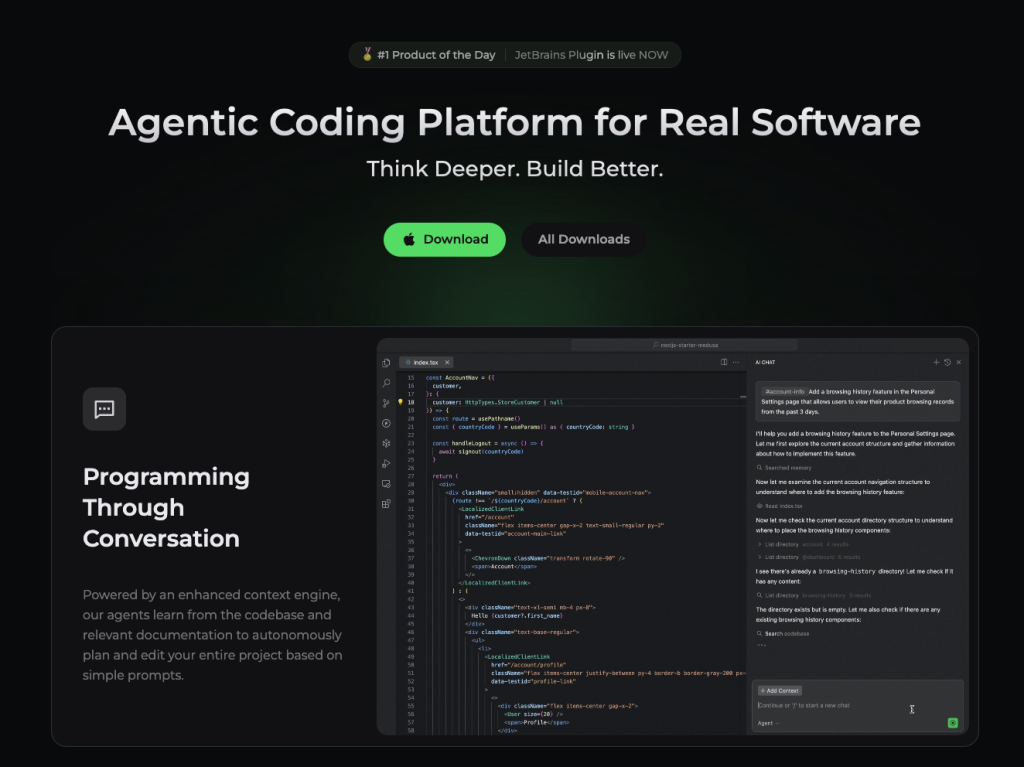Open the All Downloads button

click(x=583, y=239)
